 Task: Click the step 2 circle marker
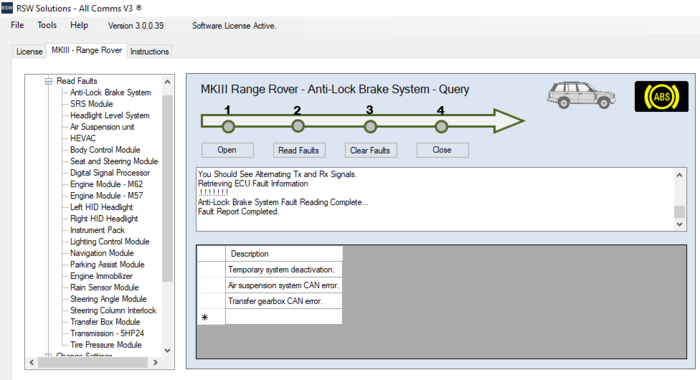point(298,126)
